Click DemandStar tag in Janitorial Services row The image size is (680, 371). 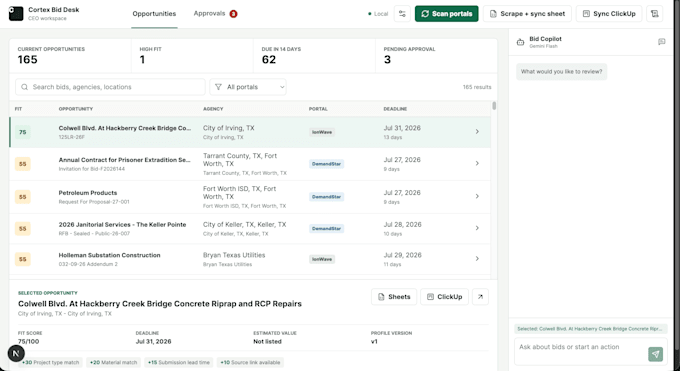point(327,228)
